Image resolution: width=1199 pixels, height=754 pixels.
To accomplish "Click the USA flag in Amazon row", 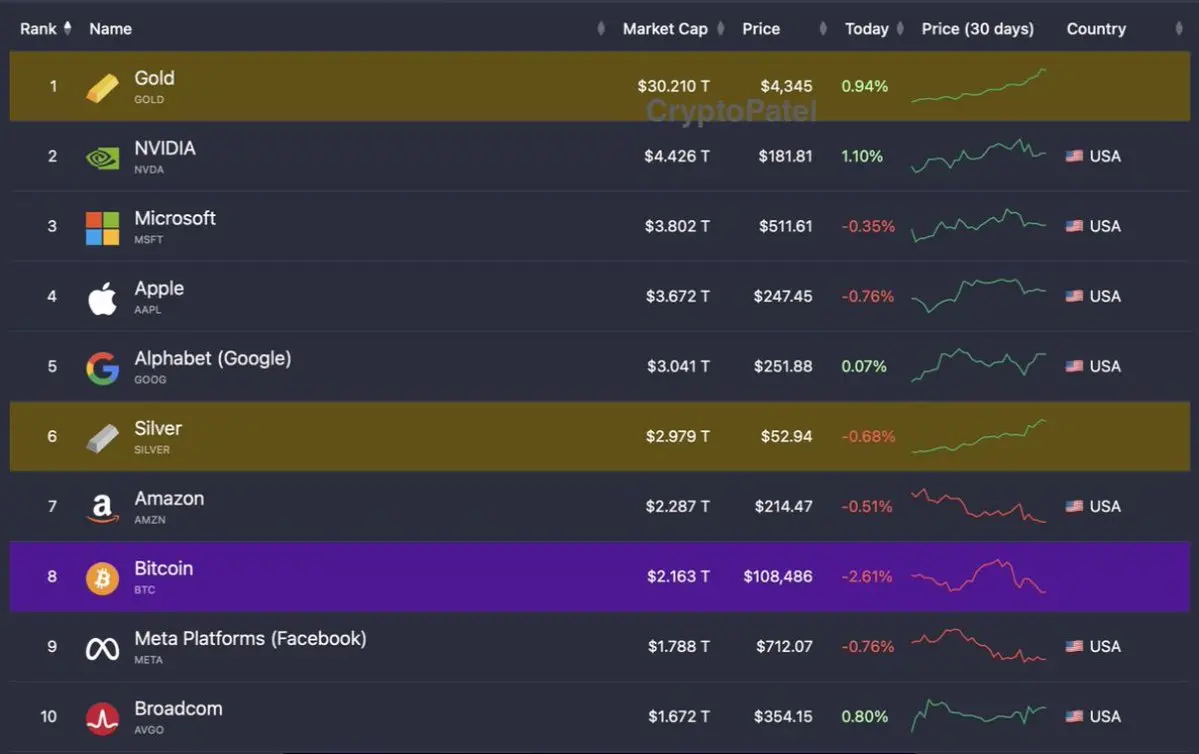I will click(x=1074, y=506).
